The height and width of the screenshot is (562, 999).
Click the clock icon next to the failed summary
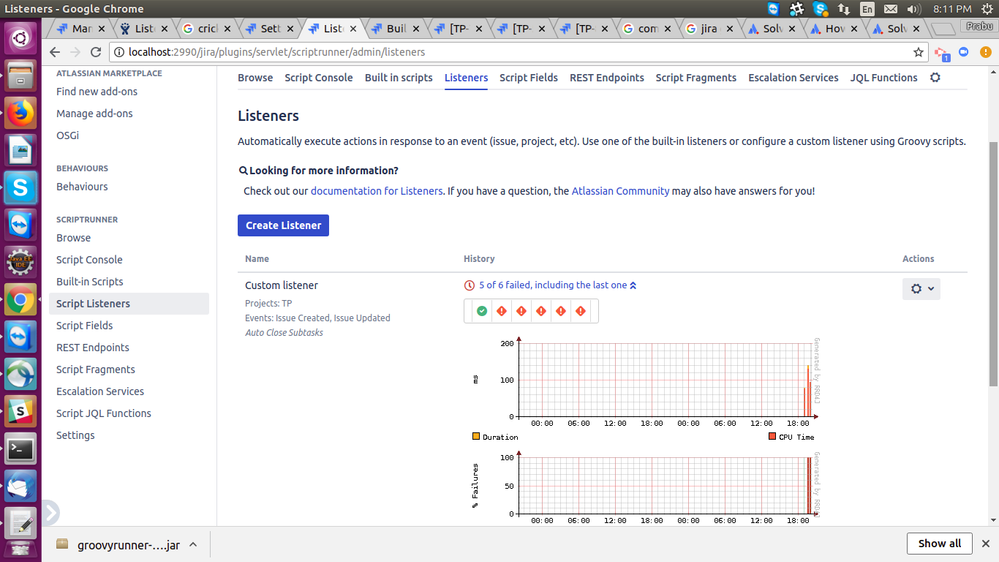point(470,285)
